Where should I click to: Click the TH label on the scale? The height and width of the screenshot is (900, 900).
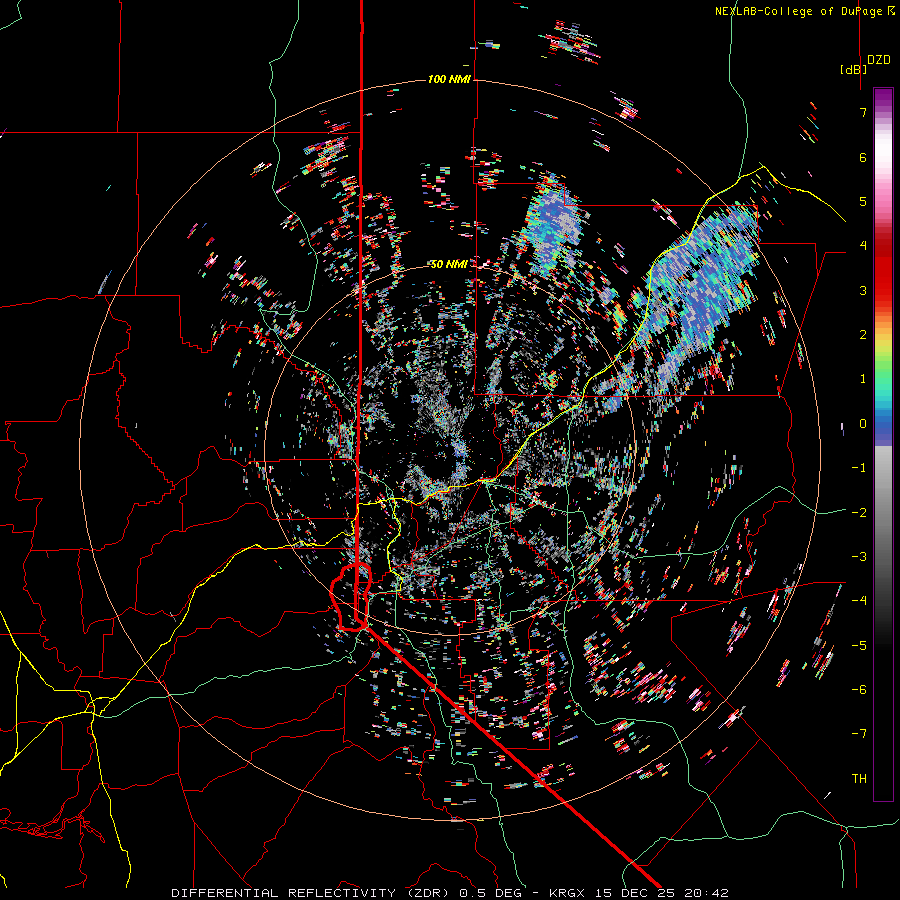click(x=859, y=778)
